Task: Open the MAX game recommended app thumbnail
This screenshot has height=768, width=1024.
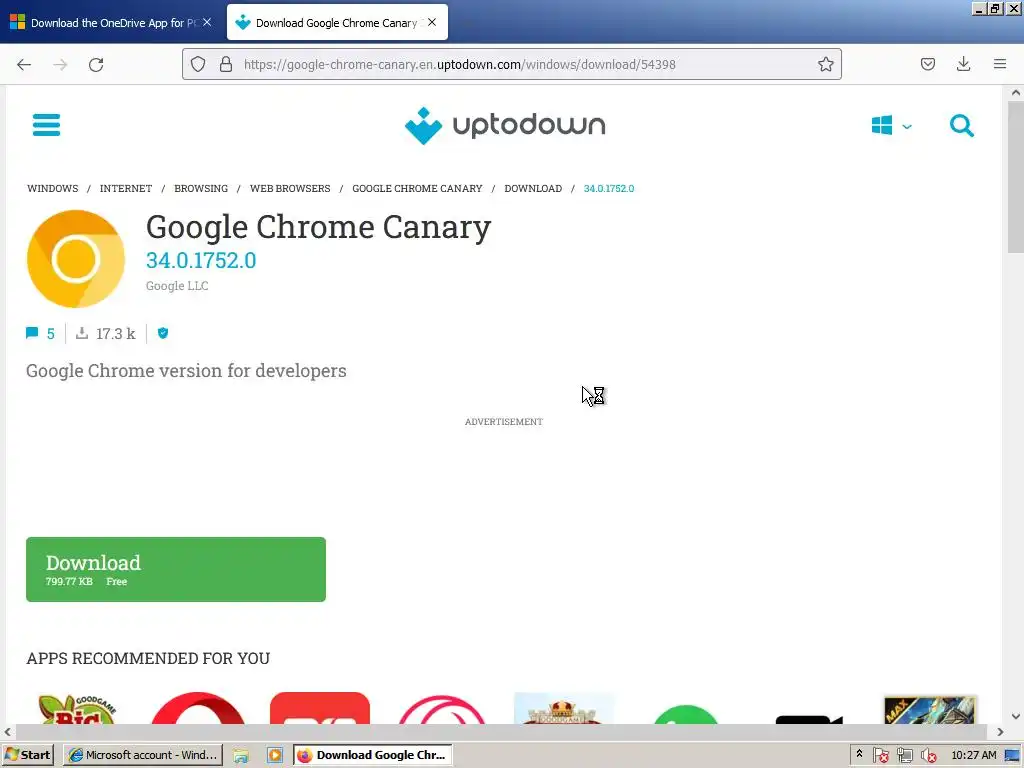Action: (x=929, y=710)
